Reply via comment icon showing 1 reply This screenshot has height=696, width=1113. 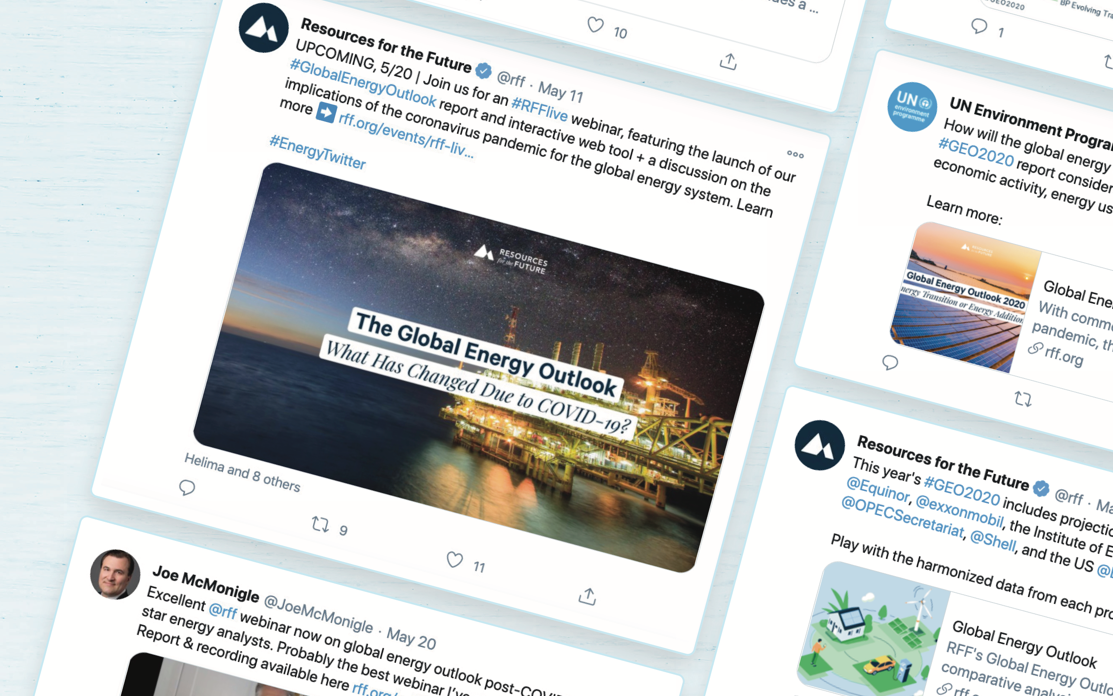pos(979,26)
